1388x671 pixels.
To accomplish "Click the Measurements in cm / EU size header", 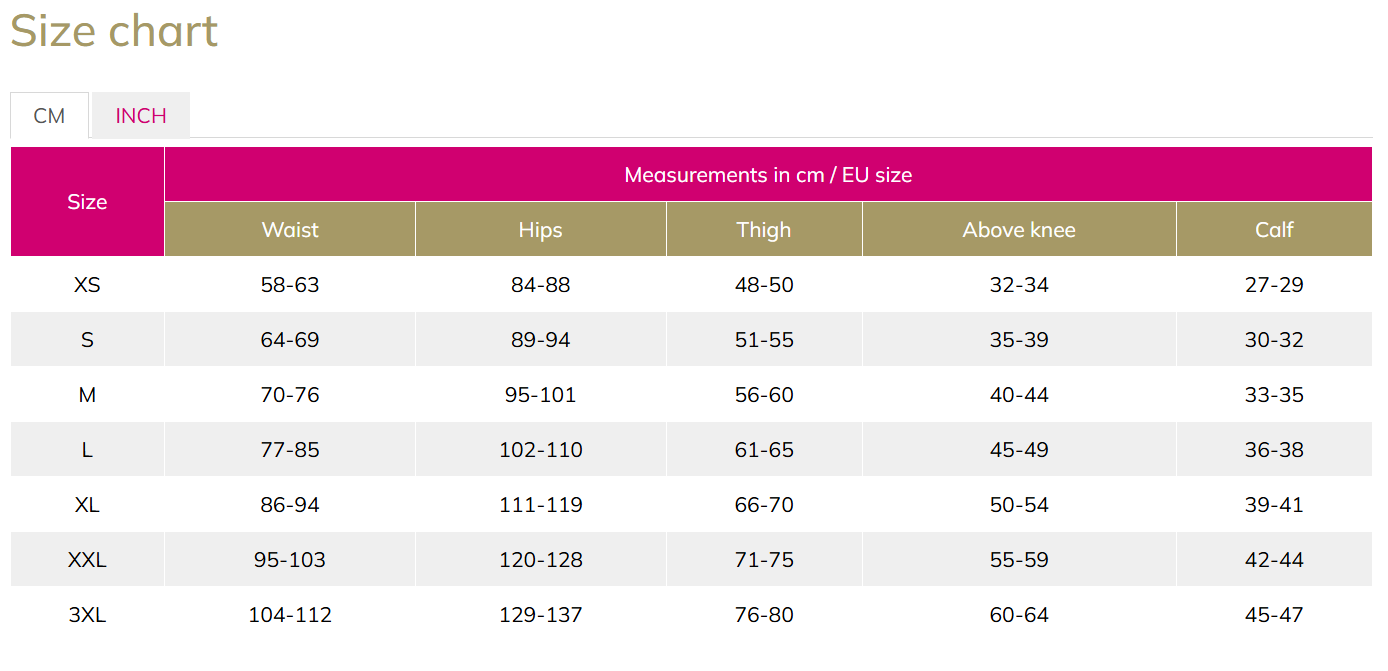I will pos(768,175).
